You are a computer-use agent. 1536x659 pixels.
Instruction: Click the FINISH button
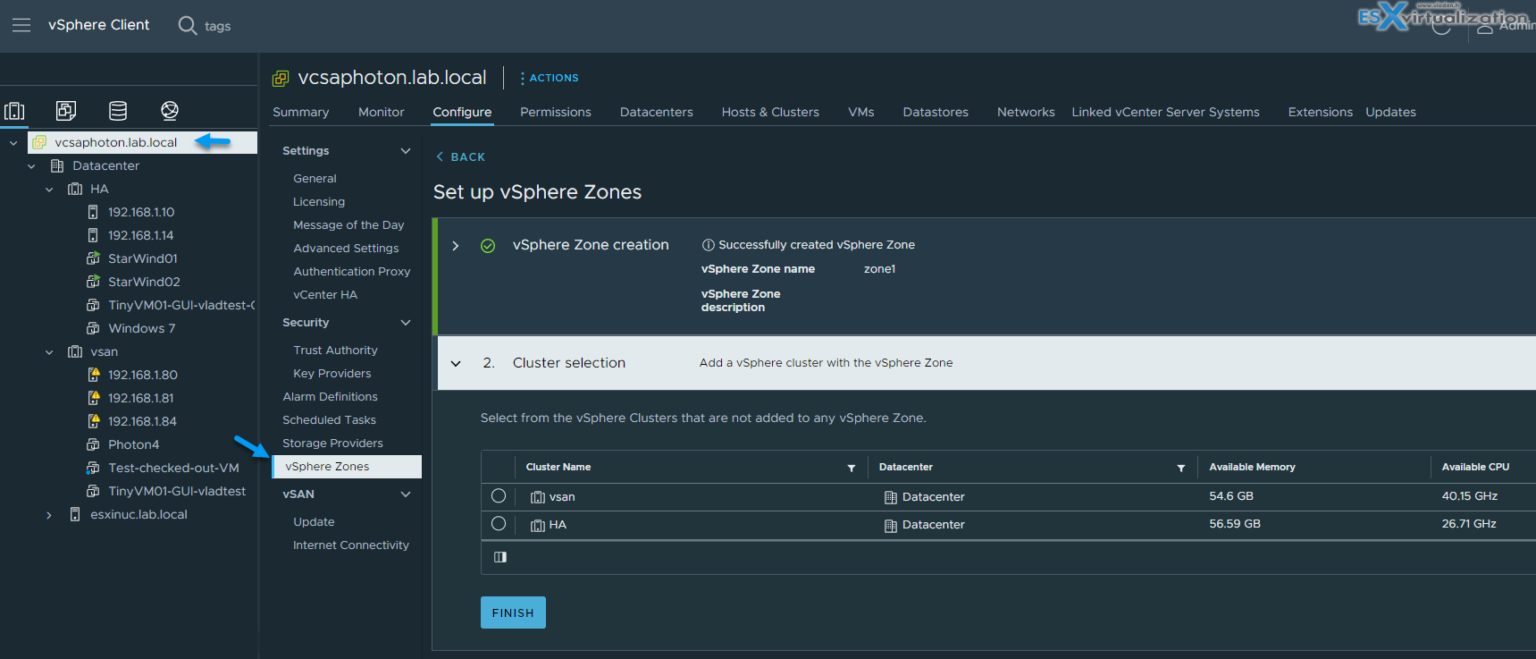[x=513, y=612]
